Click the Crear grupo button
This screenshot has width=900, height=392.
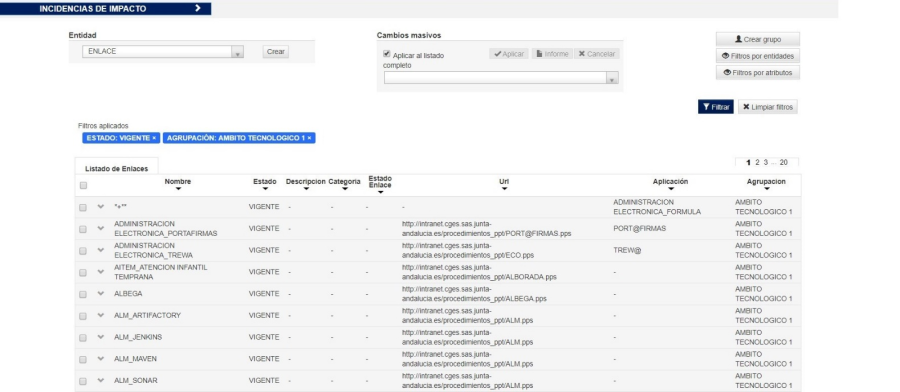click(x=758, y=40)
